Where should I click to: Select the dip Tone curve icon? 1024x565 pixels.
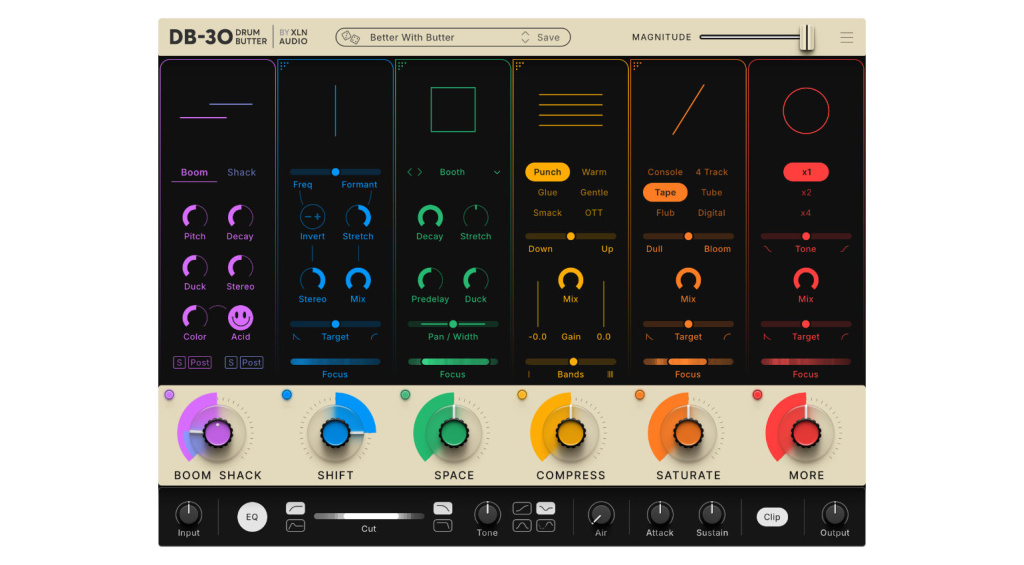click(545, 509)
